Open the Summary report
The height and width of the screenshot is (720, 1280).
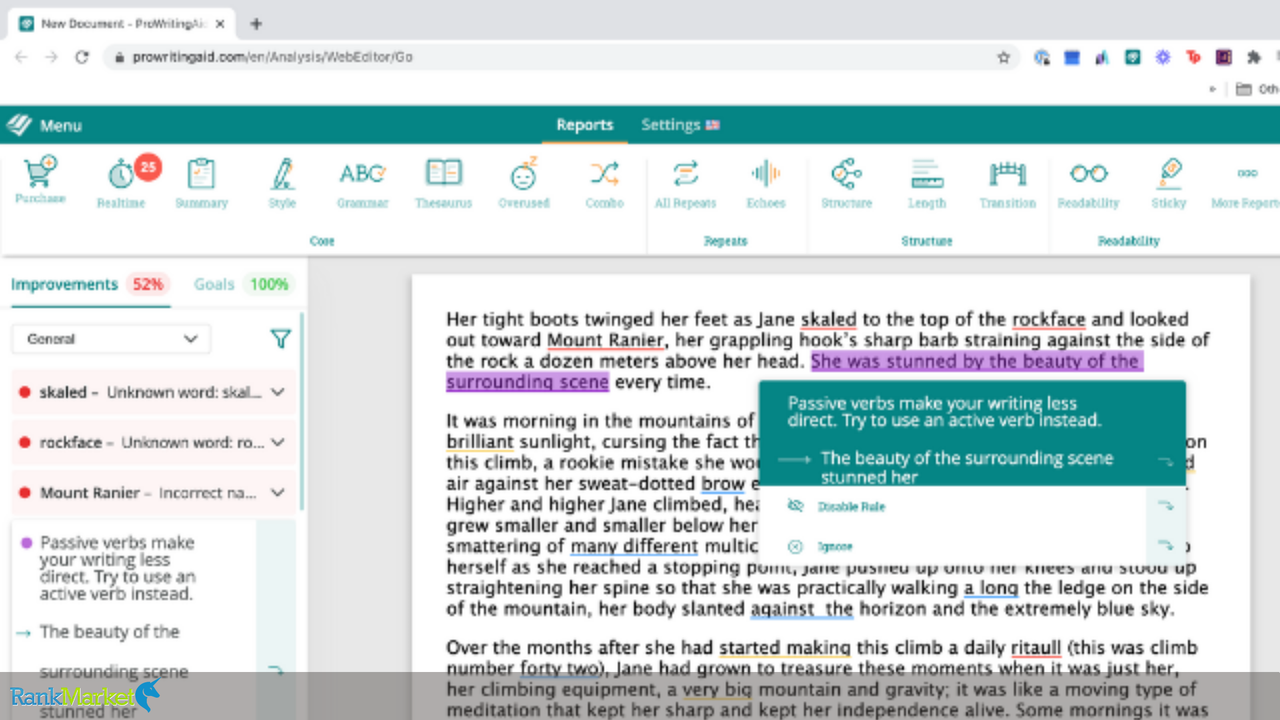pyautogui.click(x=201, y=181)
